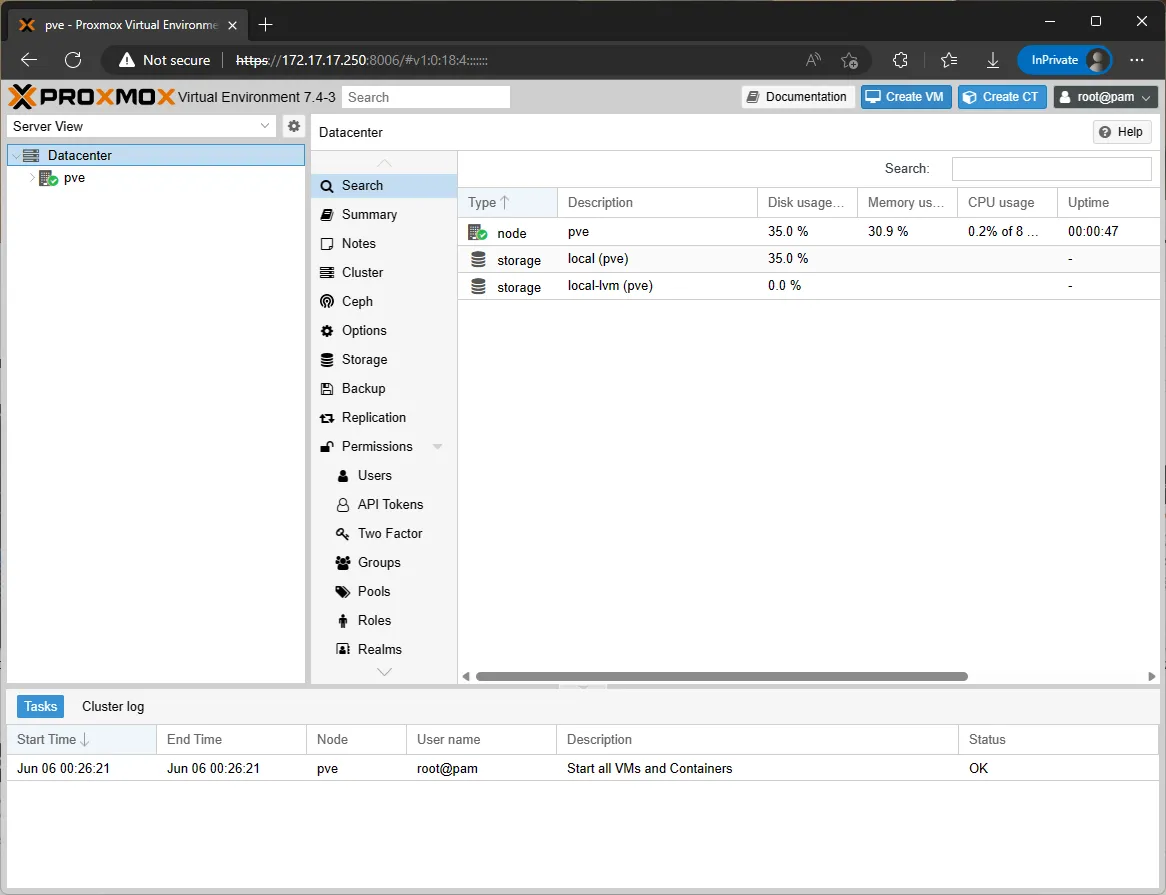
Task: Click the Summary book icon
Action: [x=326, y=215]
